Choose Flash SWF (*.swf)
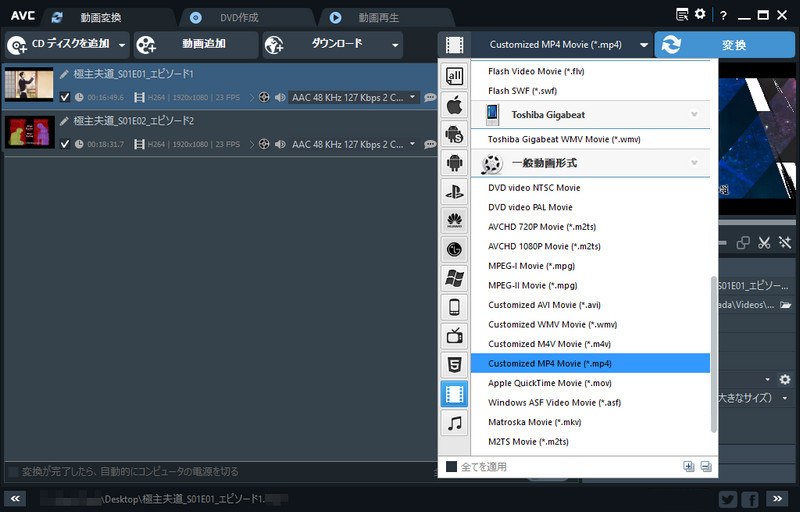 coord(590,91)
